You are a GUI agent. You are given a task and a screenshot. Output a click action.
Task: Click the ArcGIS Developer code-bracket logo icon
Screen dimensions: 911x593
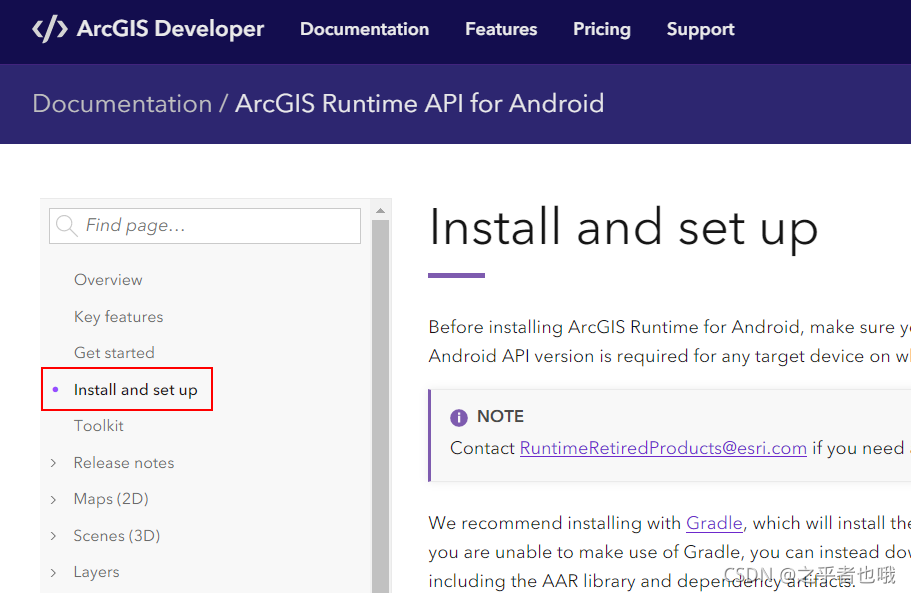click(50, 29)
